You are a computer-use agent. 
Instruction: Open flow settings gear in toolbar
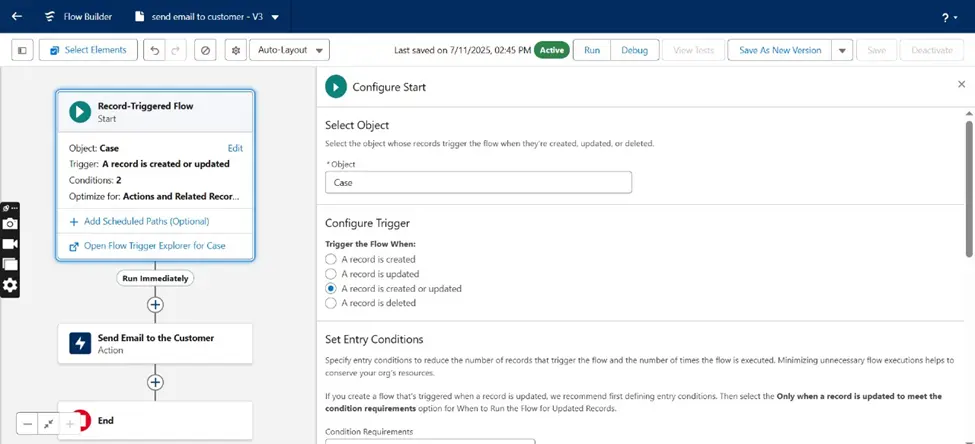(x=236, y=50)
